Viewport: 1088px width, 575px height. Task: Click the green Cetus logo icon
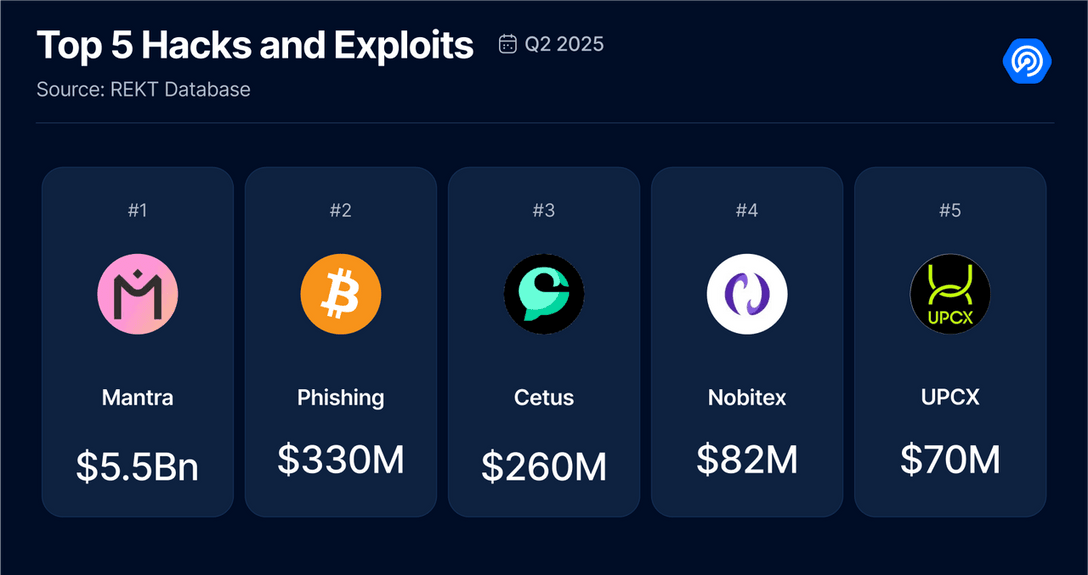click(x=544, y=294)
